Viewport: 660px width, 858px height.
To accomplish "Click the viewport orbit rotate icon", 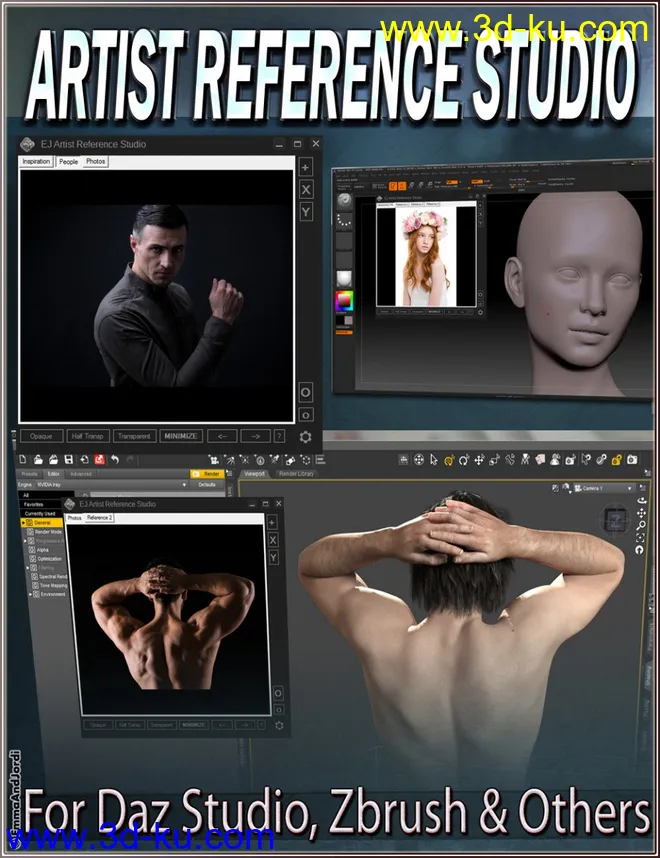I will 641,500.
